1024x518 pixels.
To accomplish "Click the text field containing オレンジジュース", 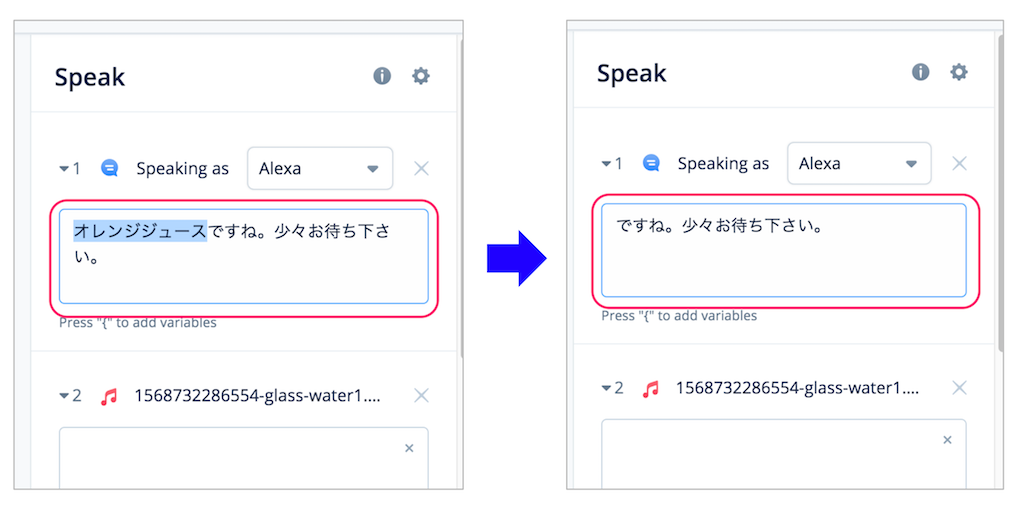I will [x=244, y=257].
